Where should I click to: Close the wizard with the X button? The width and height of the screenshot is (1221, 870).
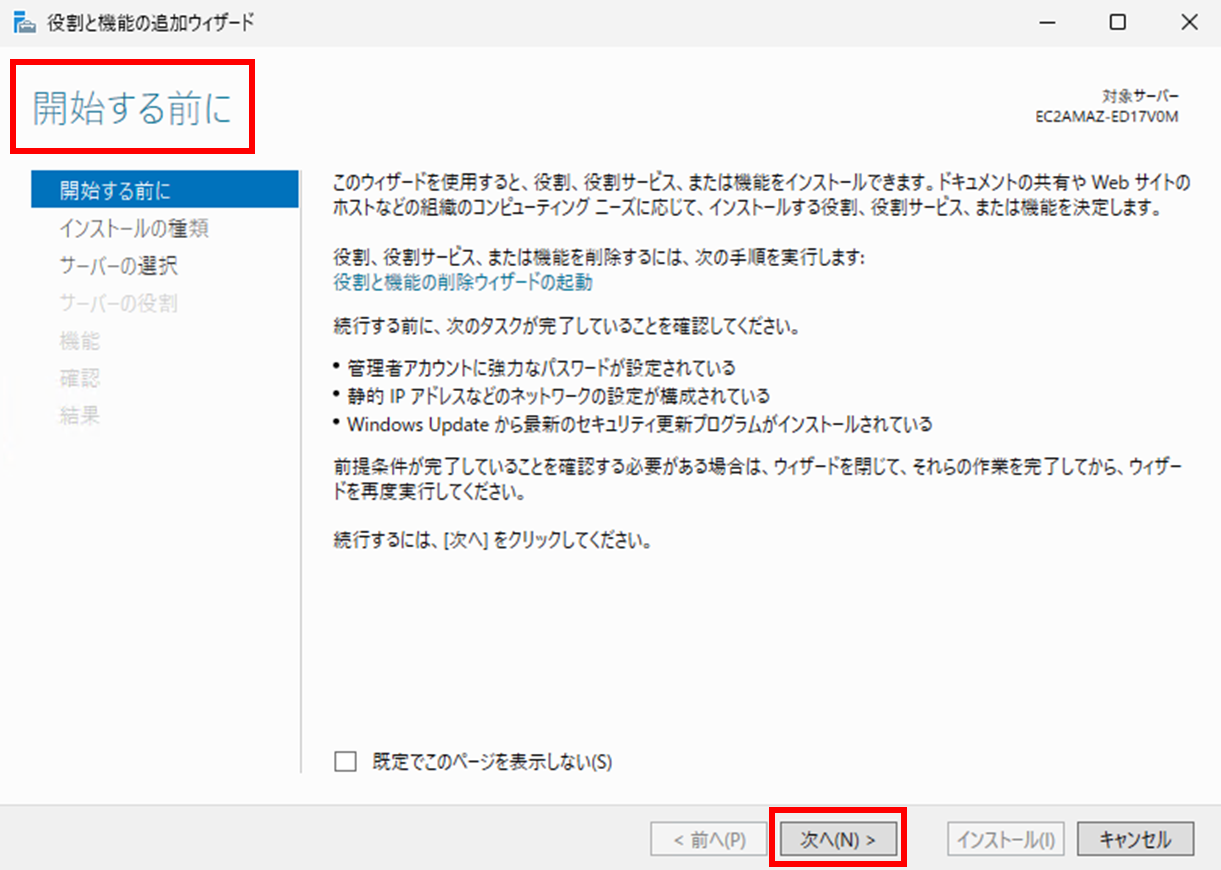point(1188,23)
